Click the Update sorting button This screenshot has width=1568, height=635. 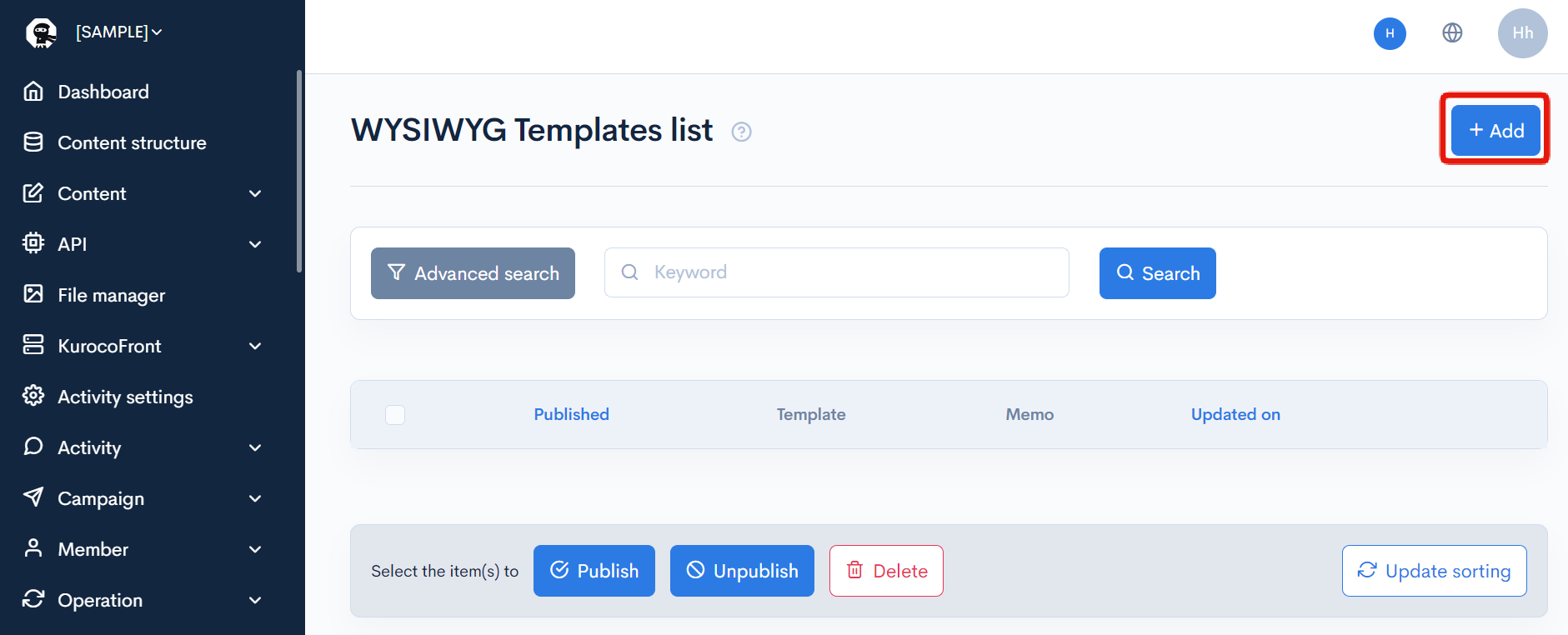tap(1434, 571)
